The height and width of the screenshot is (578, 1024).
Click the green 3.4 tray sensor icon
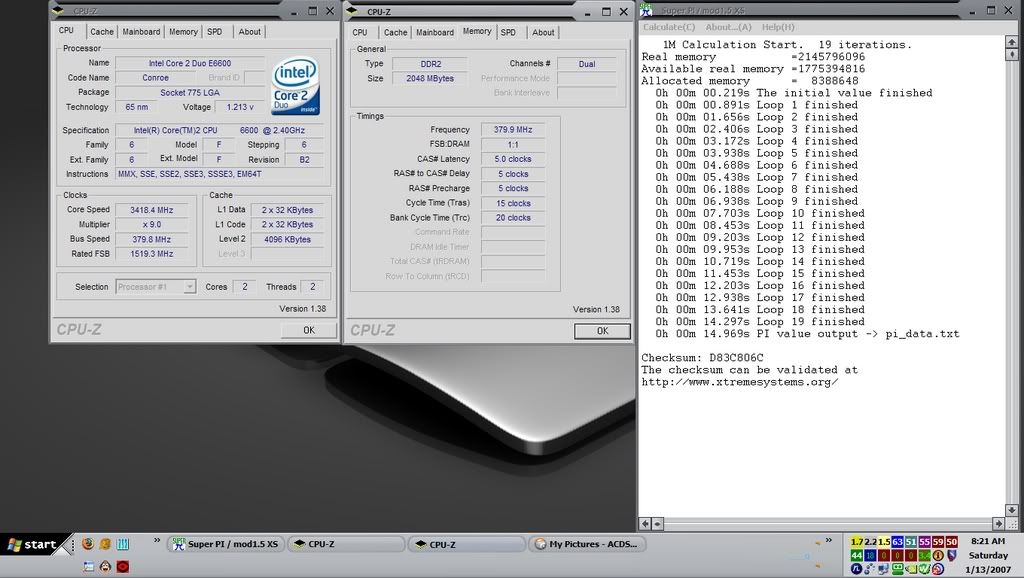[925, 555]
